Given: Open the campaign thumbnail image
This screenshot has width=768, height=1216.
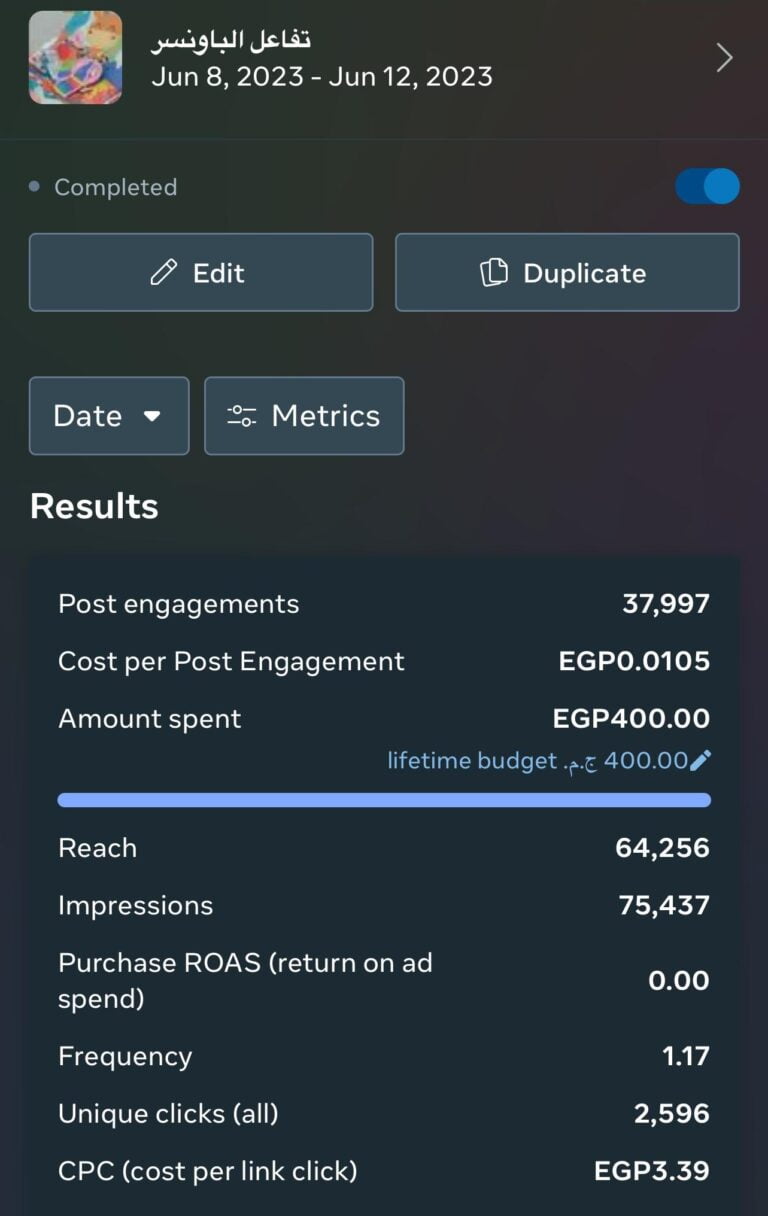Looking at the screenshot, I should click(x=76, y=58).
